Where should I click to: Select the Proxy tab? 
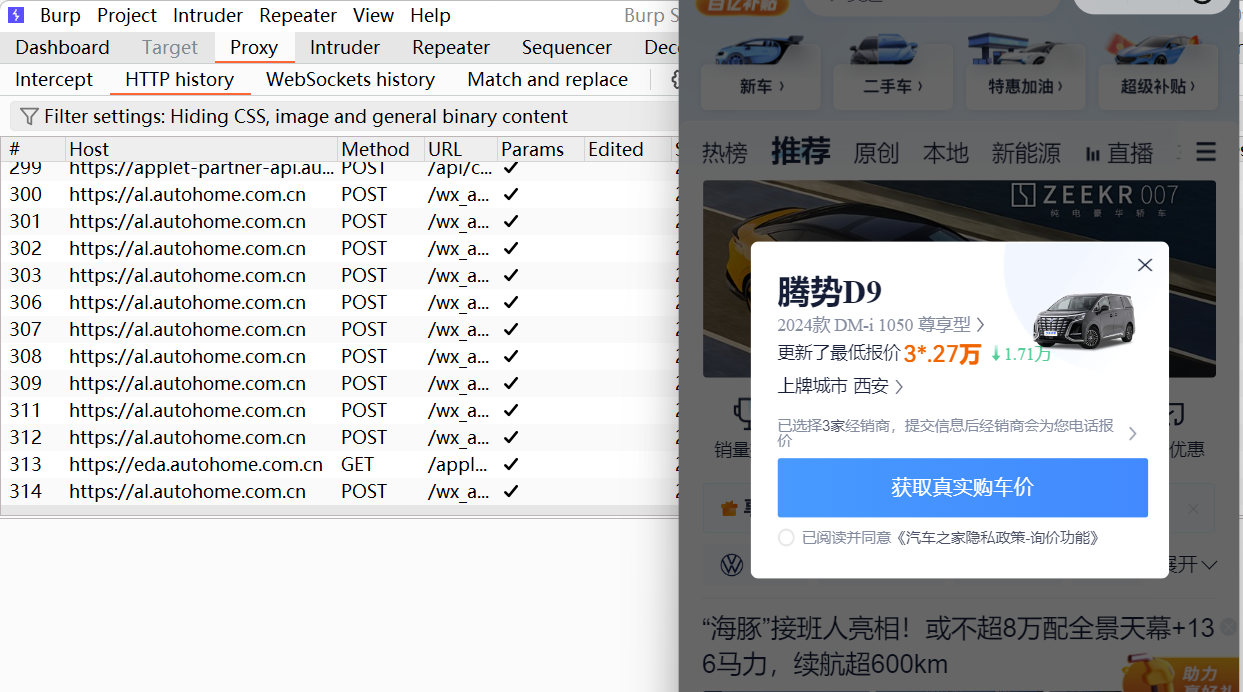pyautogui.click(x=254, y=47)
